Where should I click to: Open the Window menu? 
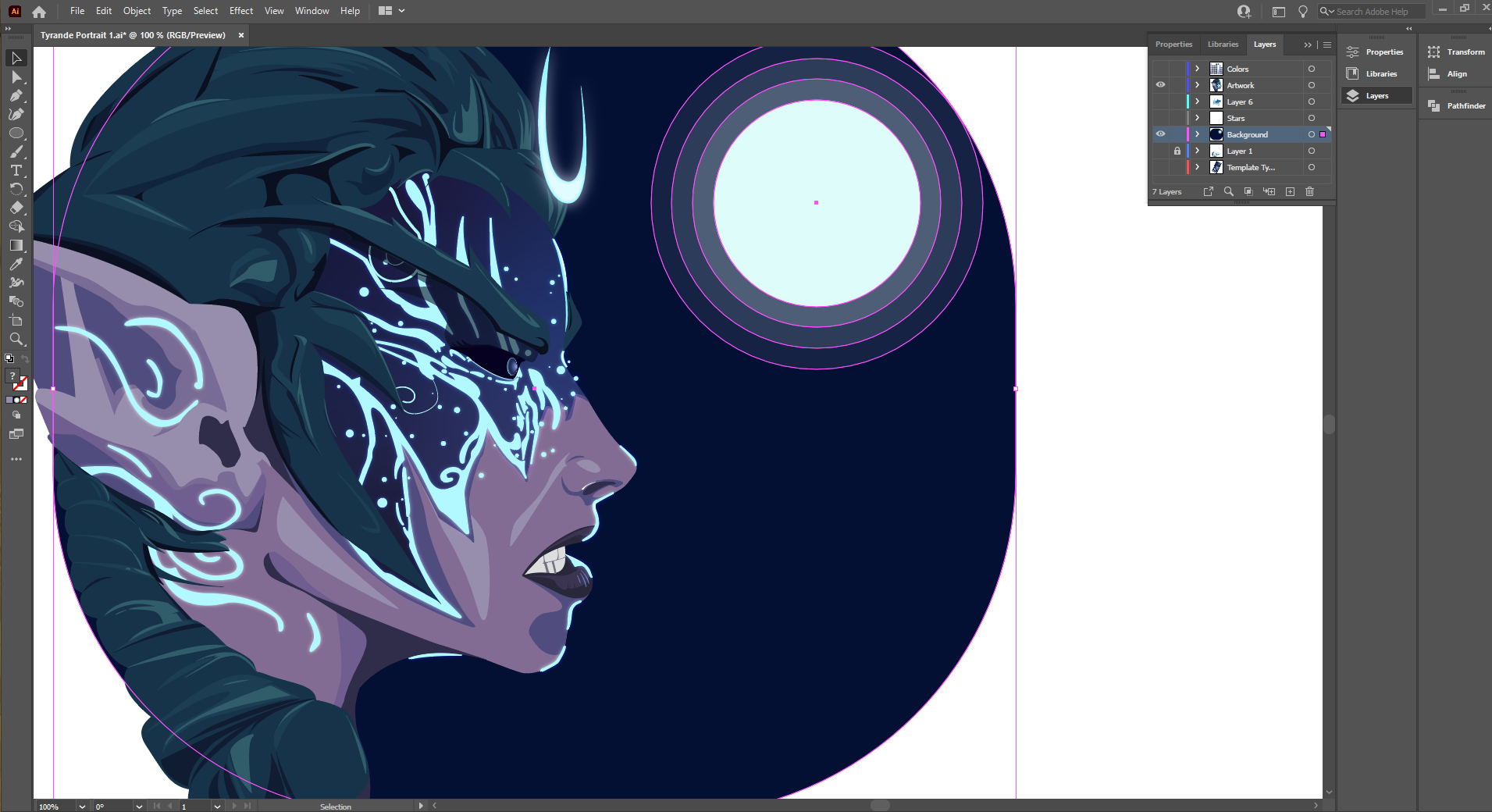[x=312, y=11]
